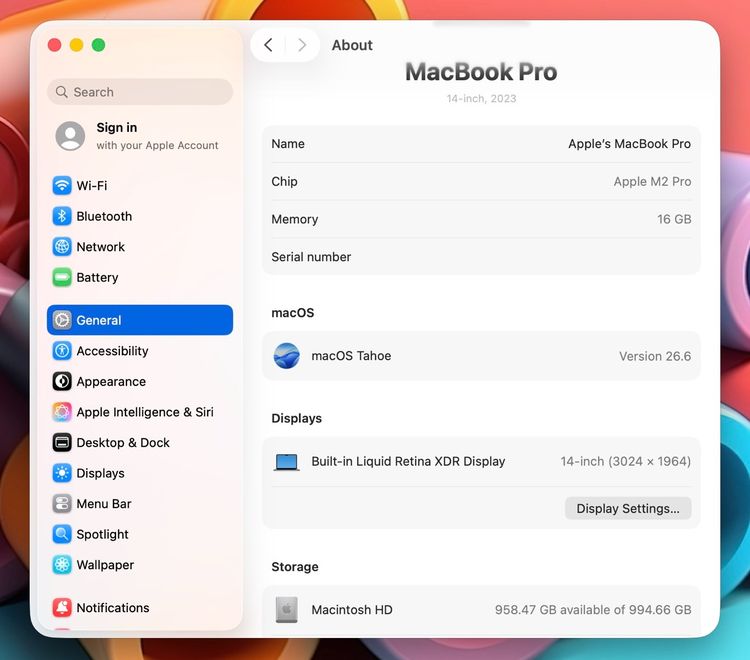The width and height of the screenshot is (750, 660).
Task: Select Wallpaper in the sidebar
Action: (x=140, y=565)
